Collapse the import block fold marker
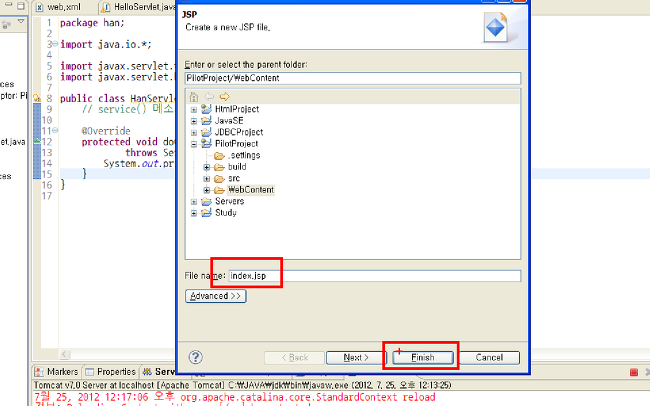 (55, 44)
